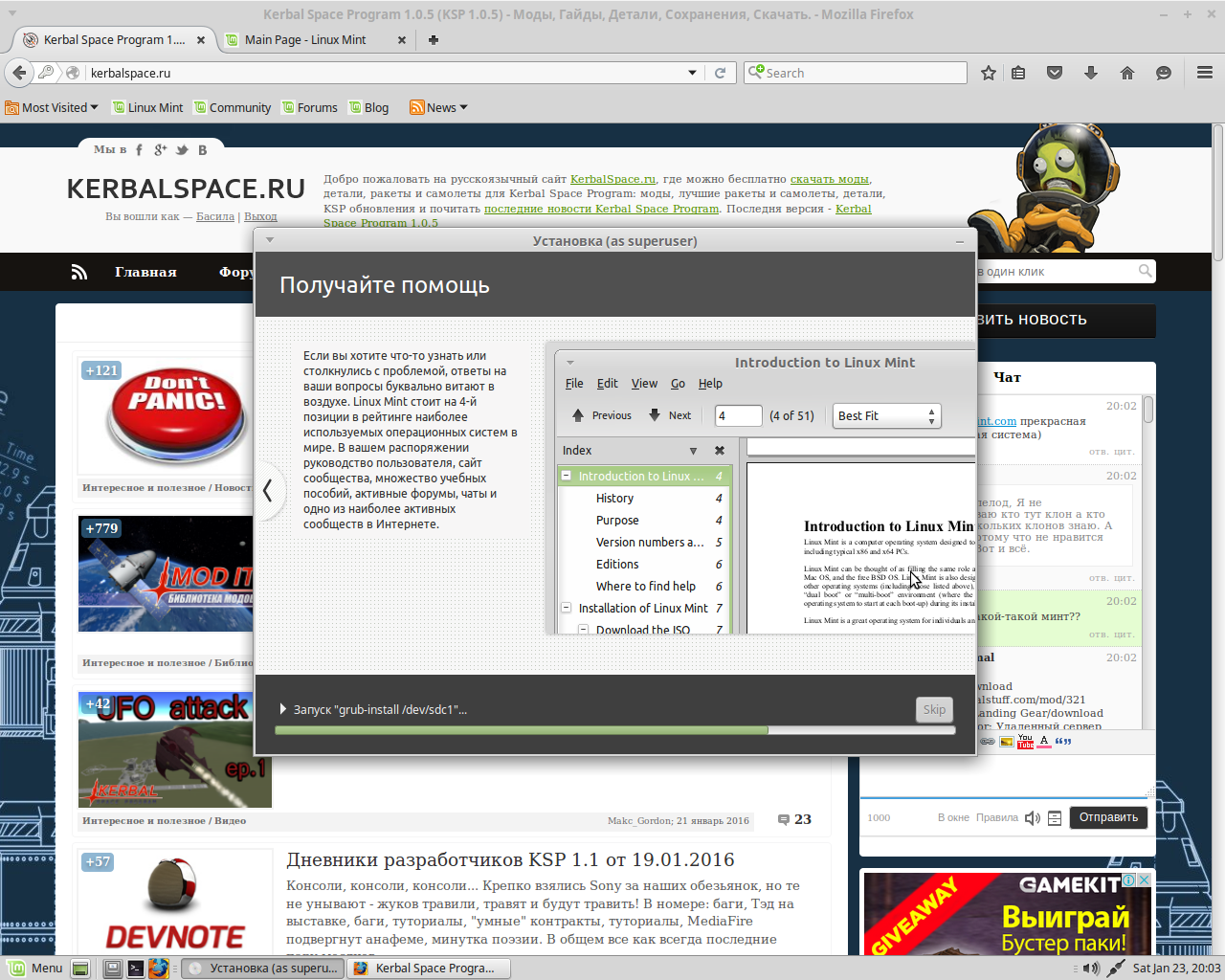This screenshot has width=1225, height=980.
Task: Click the VK icon in site header
Action: coord(203,149)
